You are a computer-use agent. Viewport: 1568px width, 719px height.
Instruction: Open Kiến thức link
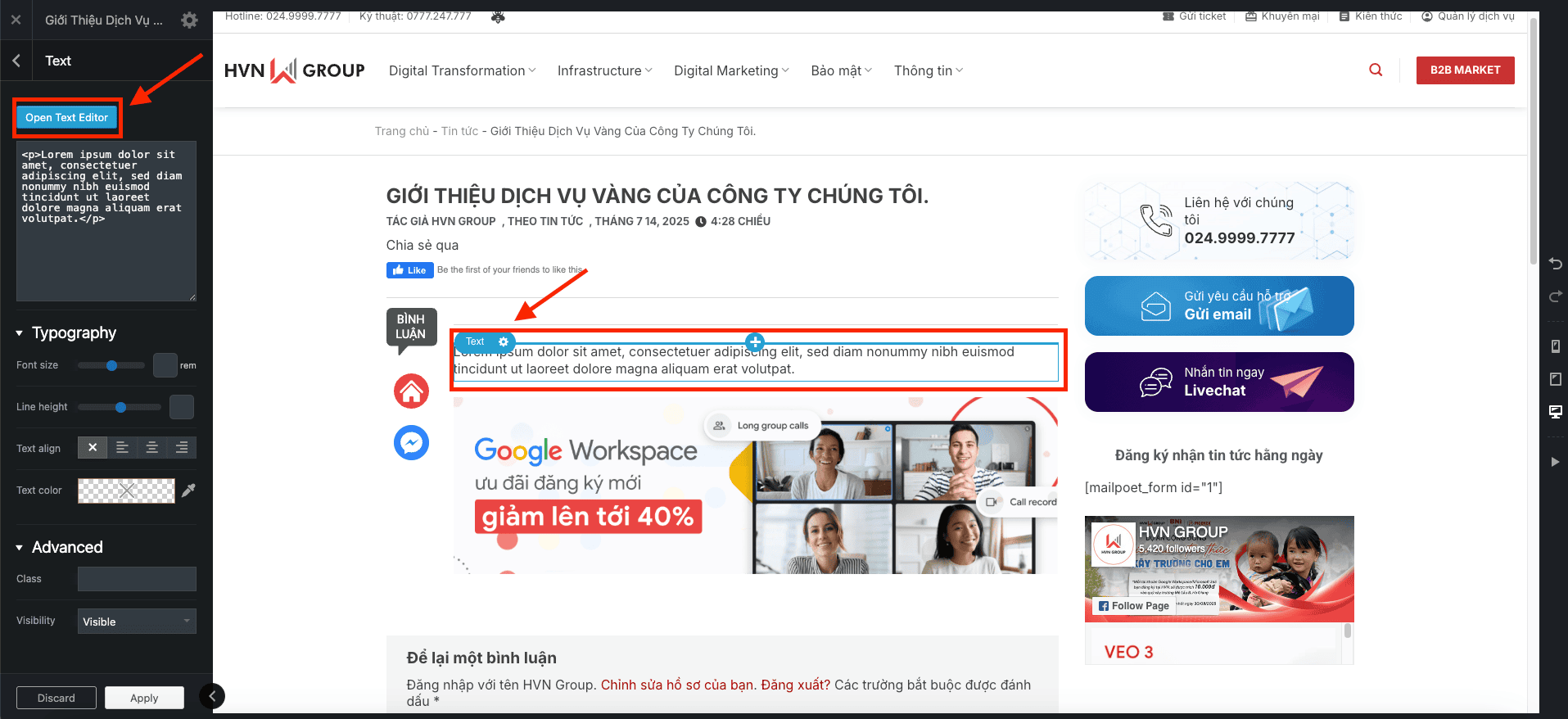click(x=1371, y=16)
